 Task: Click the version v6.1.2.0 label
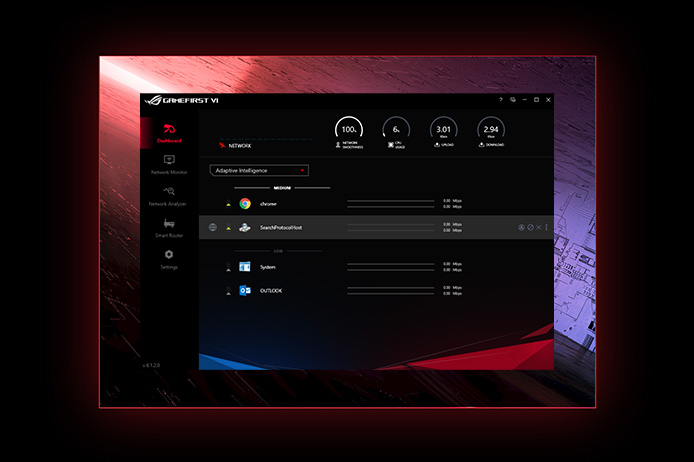151,365
